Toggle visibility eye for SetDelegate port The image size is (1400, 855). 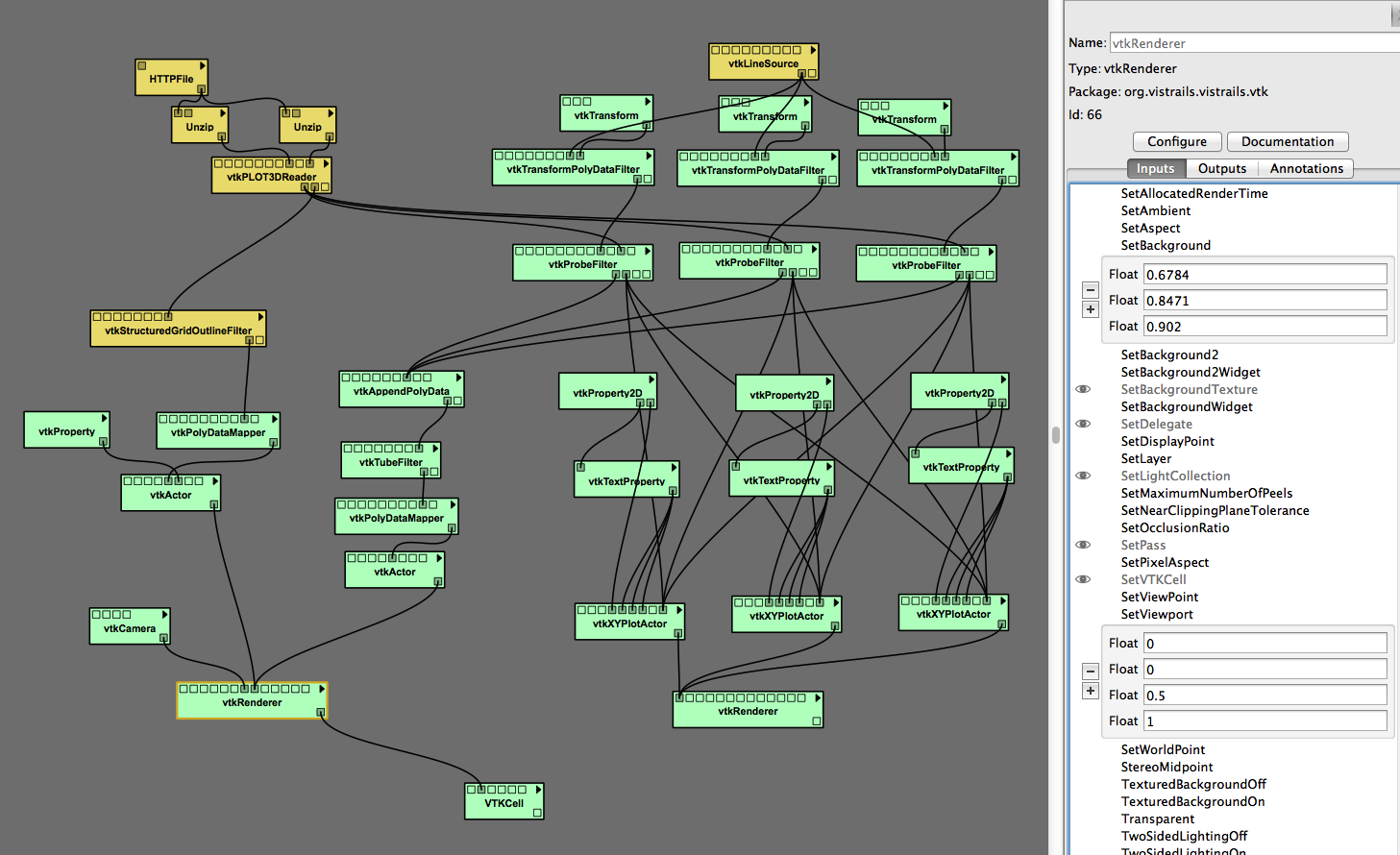click(x=1083, y=424)
